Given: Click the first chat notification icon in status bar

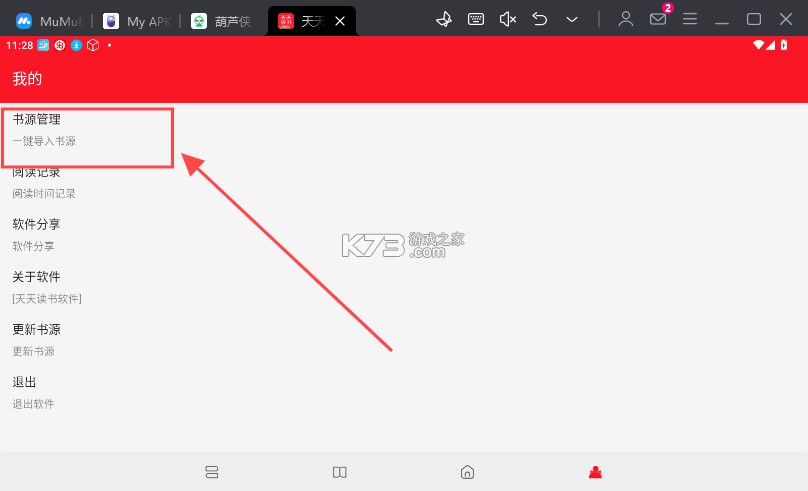Looking at the screenshot, I should (x=43, y=45).
